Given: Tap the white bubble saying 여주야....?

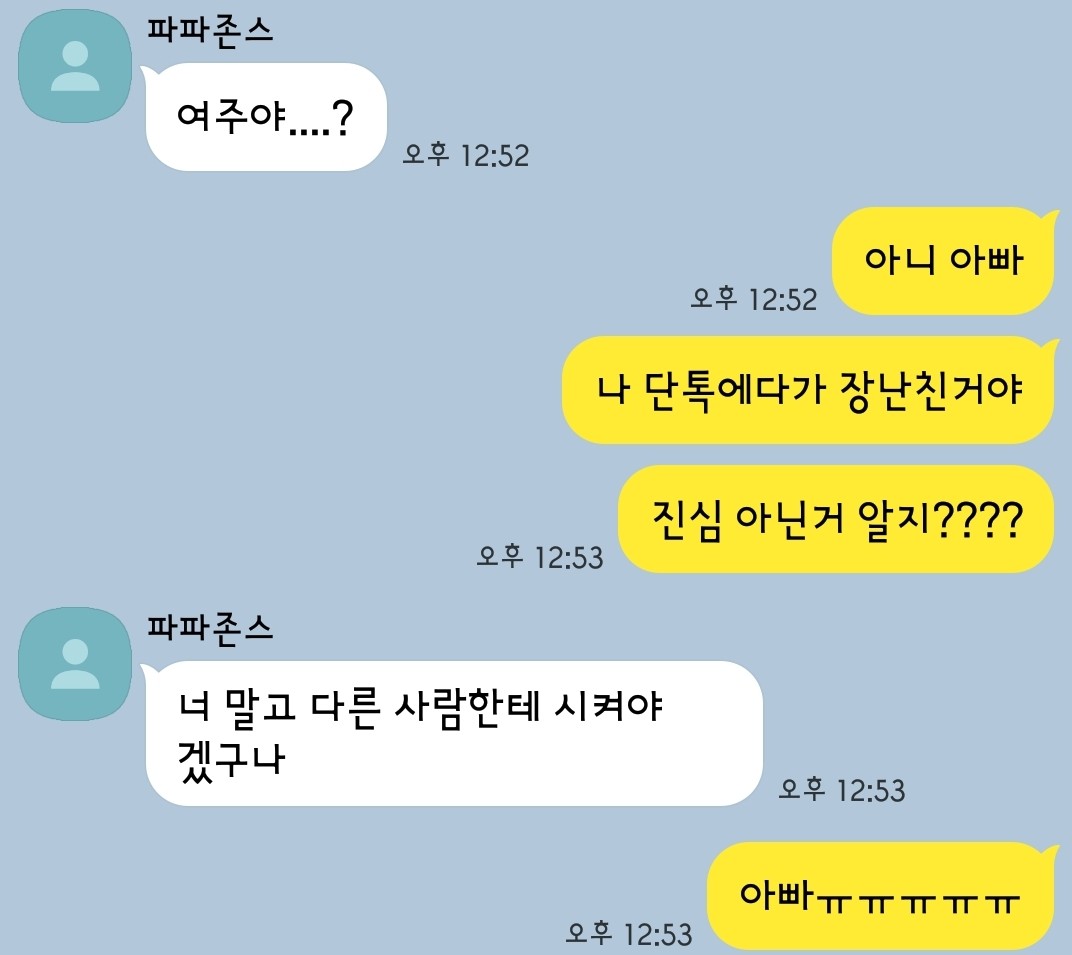Looking at the screenshot, I should [x=266, y=117].
